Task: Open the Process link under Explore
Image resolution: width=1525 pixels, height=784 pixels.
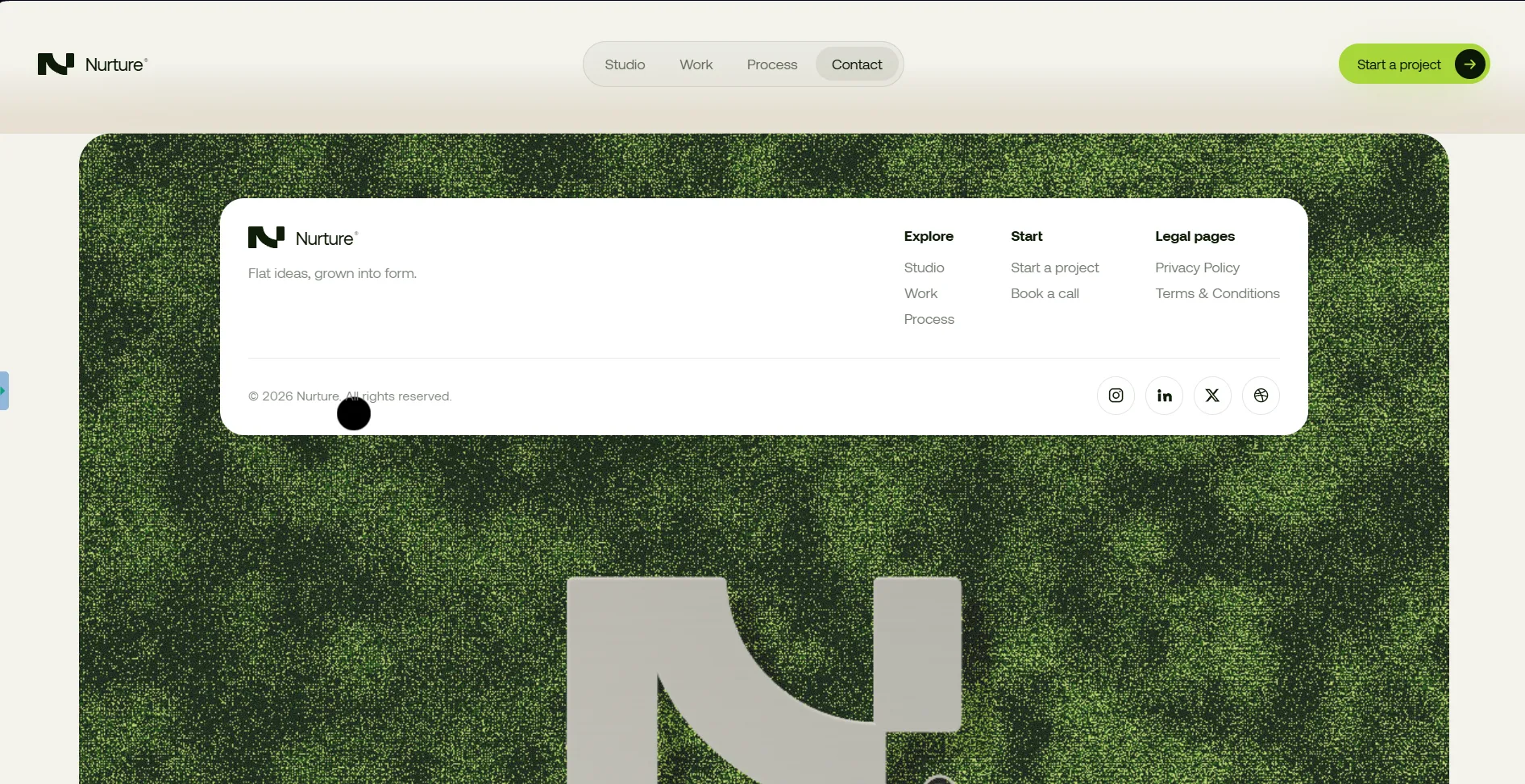Action: pyautogui.click(x=929, y=319)
